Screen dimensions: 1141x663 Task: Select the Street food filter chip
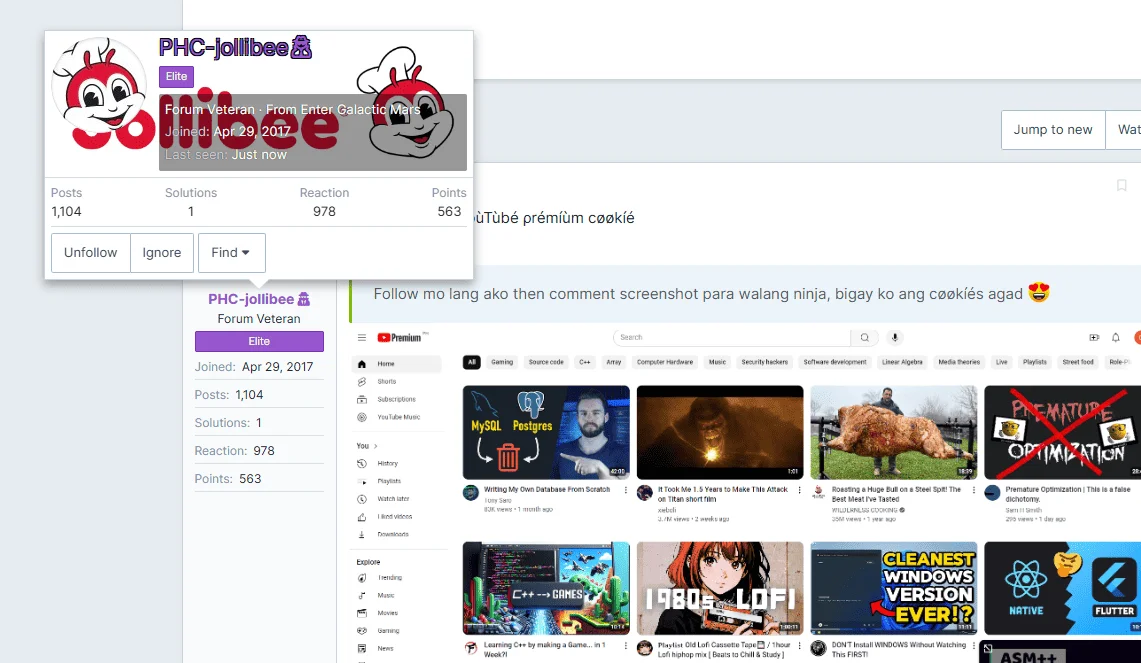[1078, 362]
